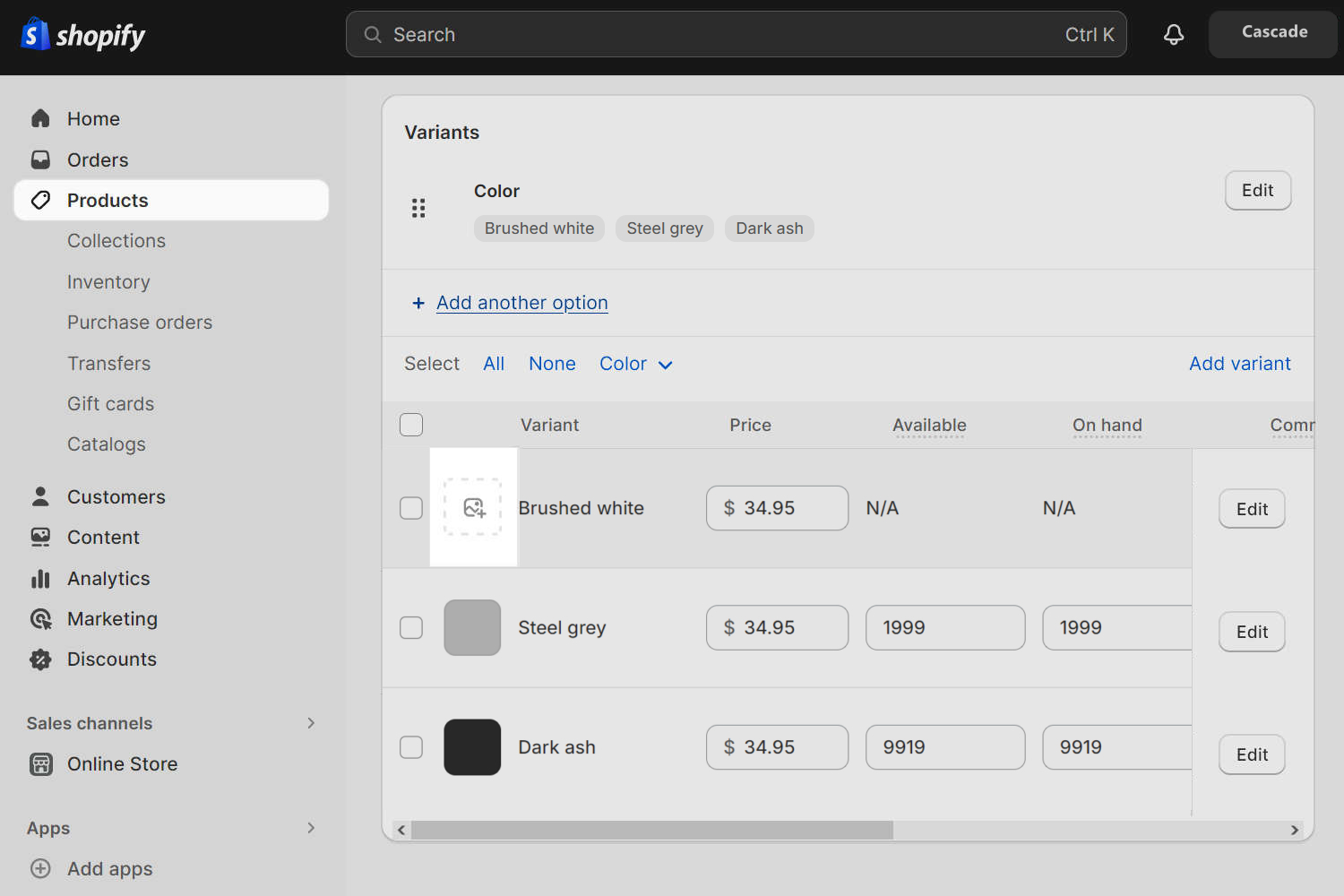1344x896 pixels.
Task: Click the Content icon
Action: pyautogui.click(x=40, y=537)
